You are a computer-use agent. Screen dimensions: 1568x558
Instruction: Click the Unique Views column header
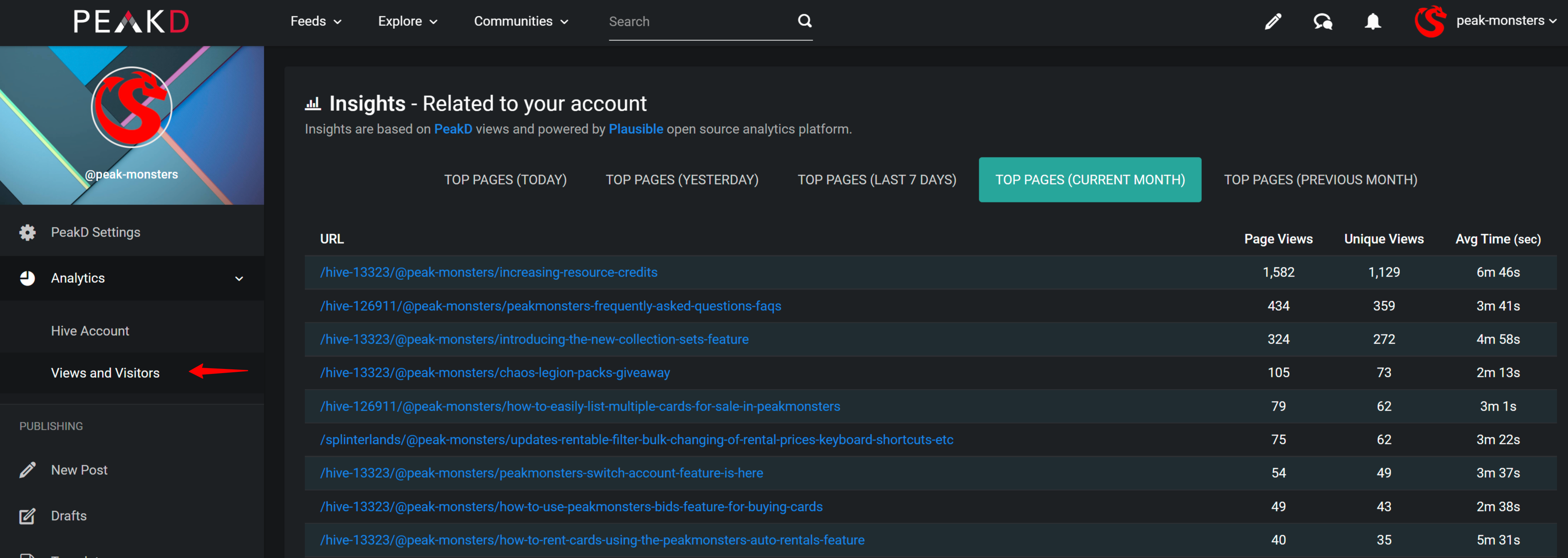[1384, 239]
